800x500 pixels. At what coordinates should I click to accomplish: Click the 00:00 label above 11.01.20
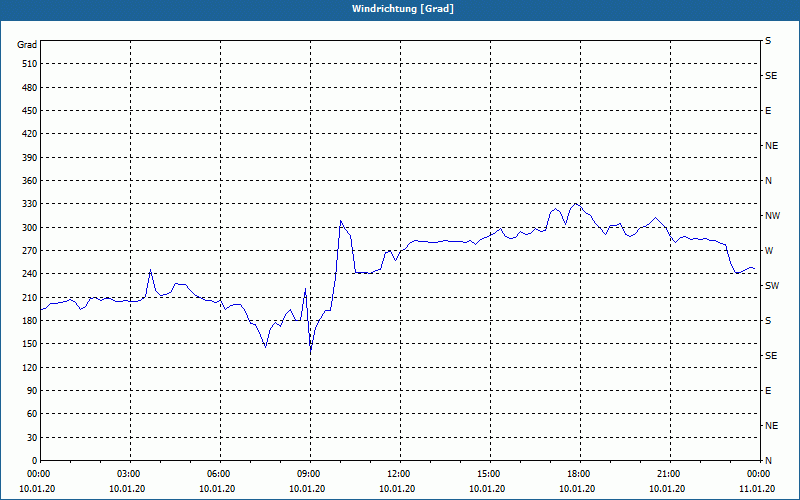[760, 474]
